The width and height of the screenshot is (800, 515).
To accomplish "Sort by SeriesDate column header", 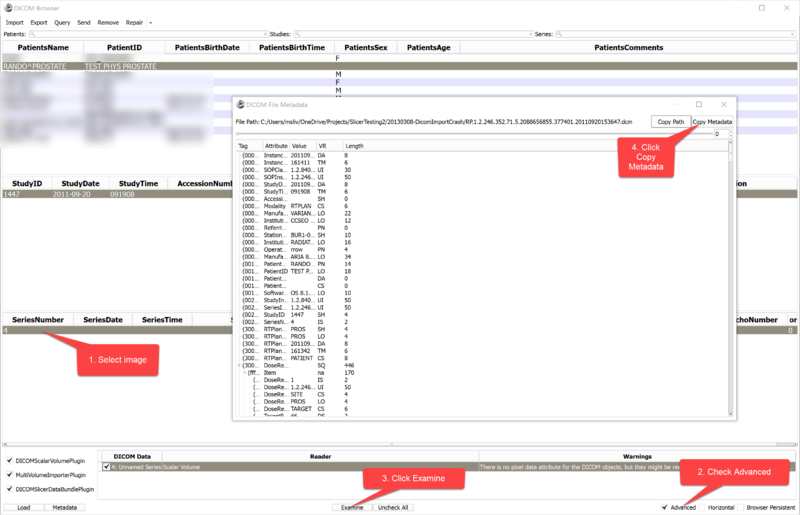I will click(x=103, y=320).
